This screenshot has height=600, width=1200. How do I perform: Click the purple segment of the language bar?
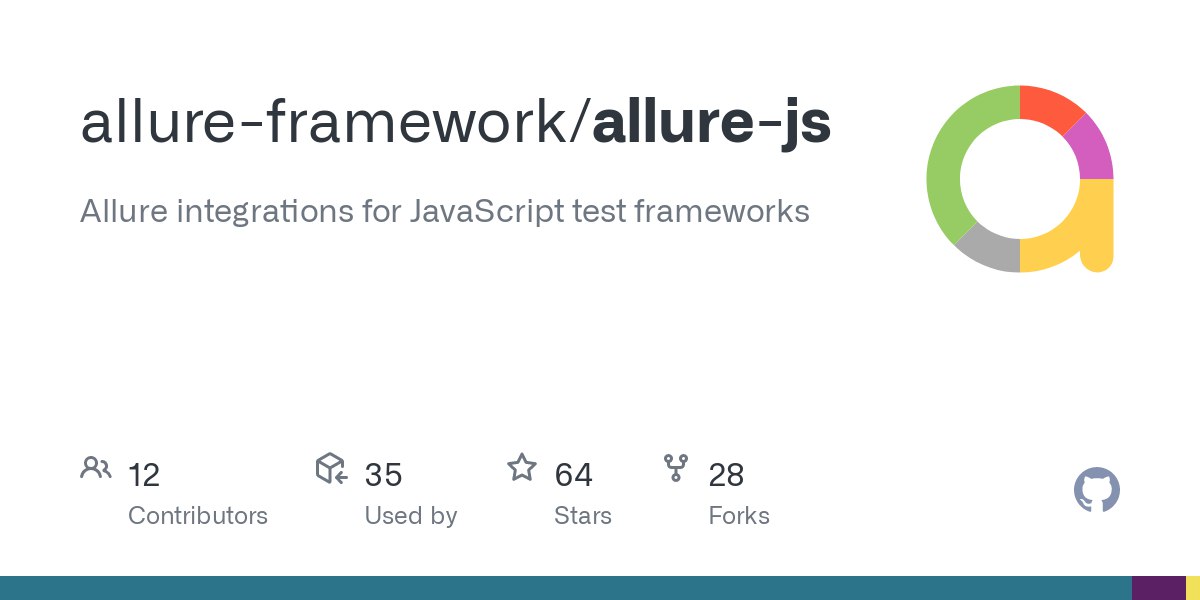(x=1159, y=588)
